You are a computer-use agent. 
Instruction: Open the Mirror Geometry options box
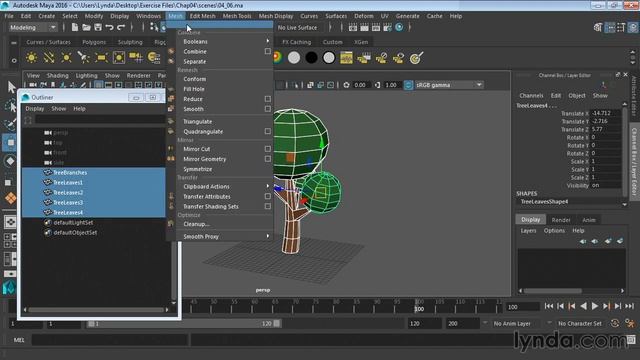[267, 159]
